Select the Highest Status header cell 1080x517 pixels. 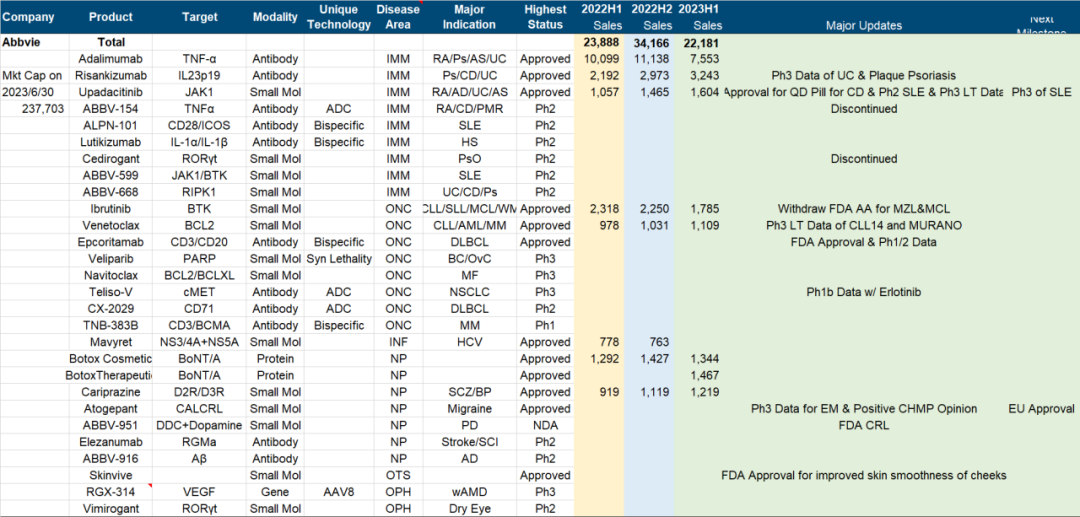(x=545, y=17)
